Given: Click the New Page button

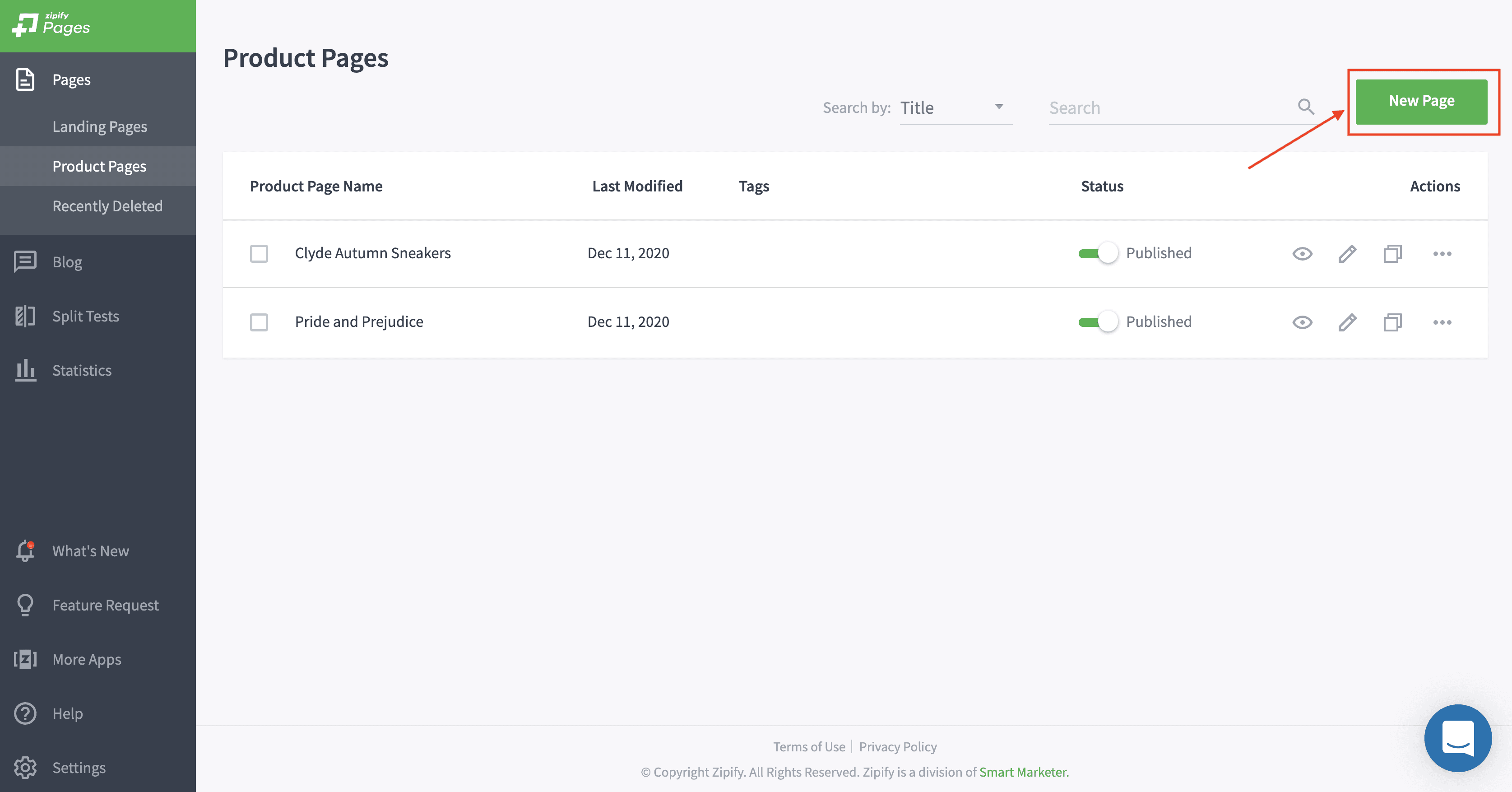Looking at the screenshot, I should tap(1421, 101).
